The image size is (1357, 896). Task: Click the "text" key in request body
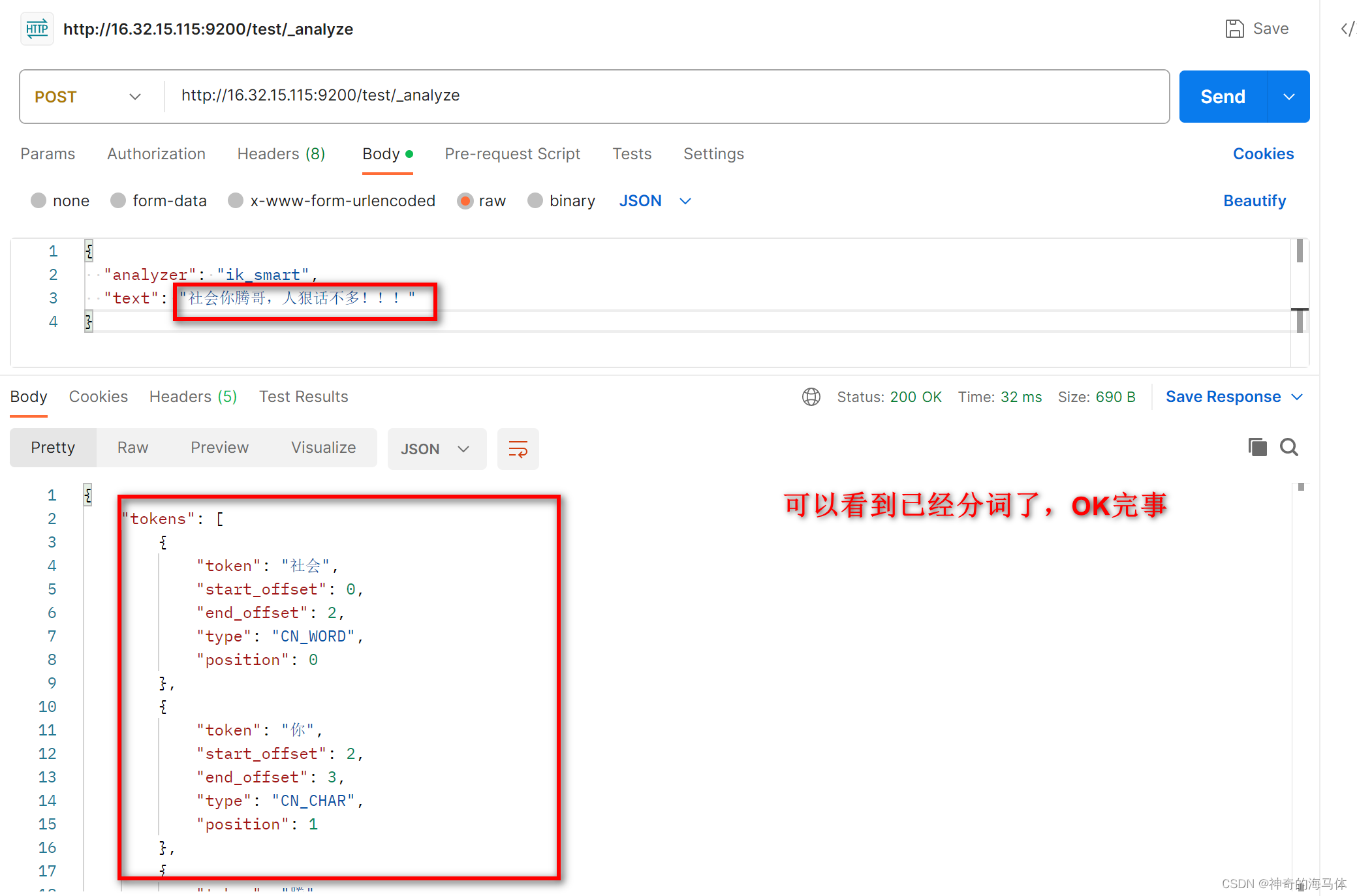click(132, 298)
